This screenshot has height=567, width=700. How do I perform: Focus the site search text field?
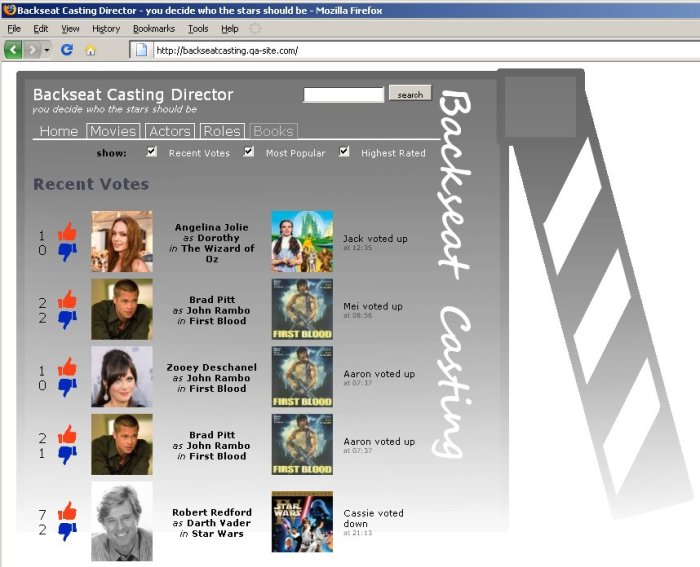click(x=344, y=95)
